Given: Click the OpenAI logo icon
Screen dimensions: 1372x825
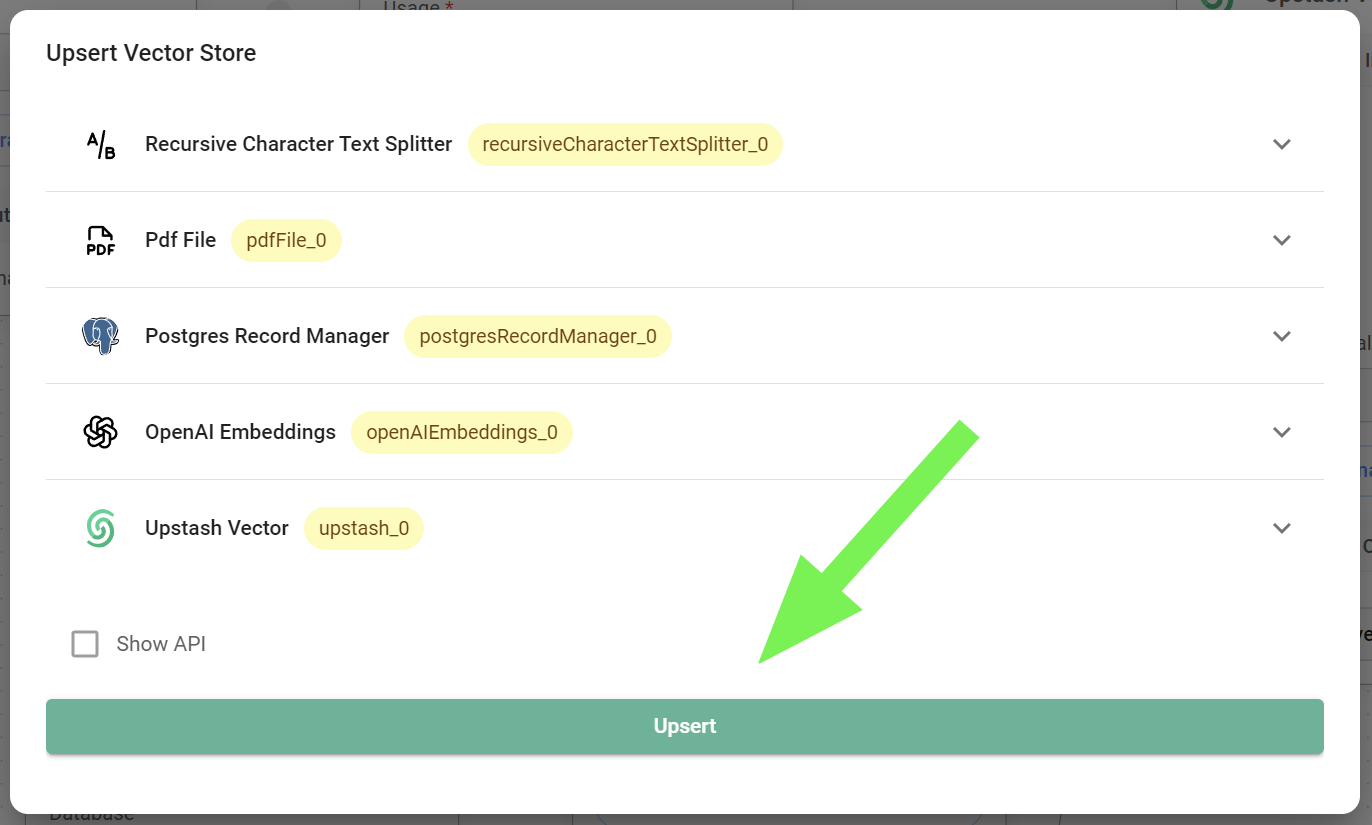Looking at the screenshot, I should tap(100, 433).
